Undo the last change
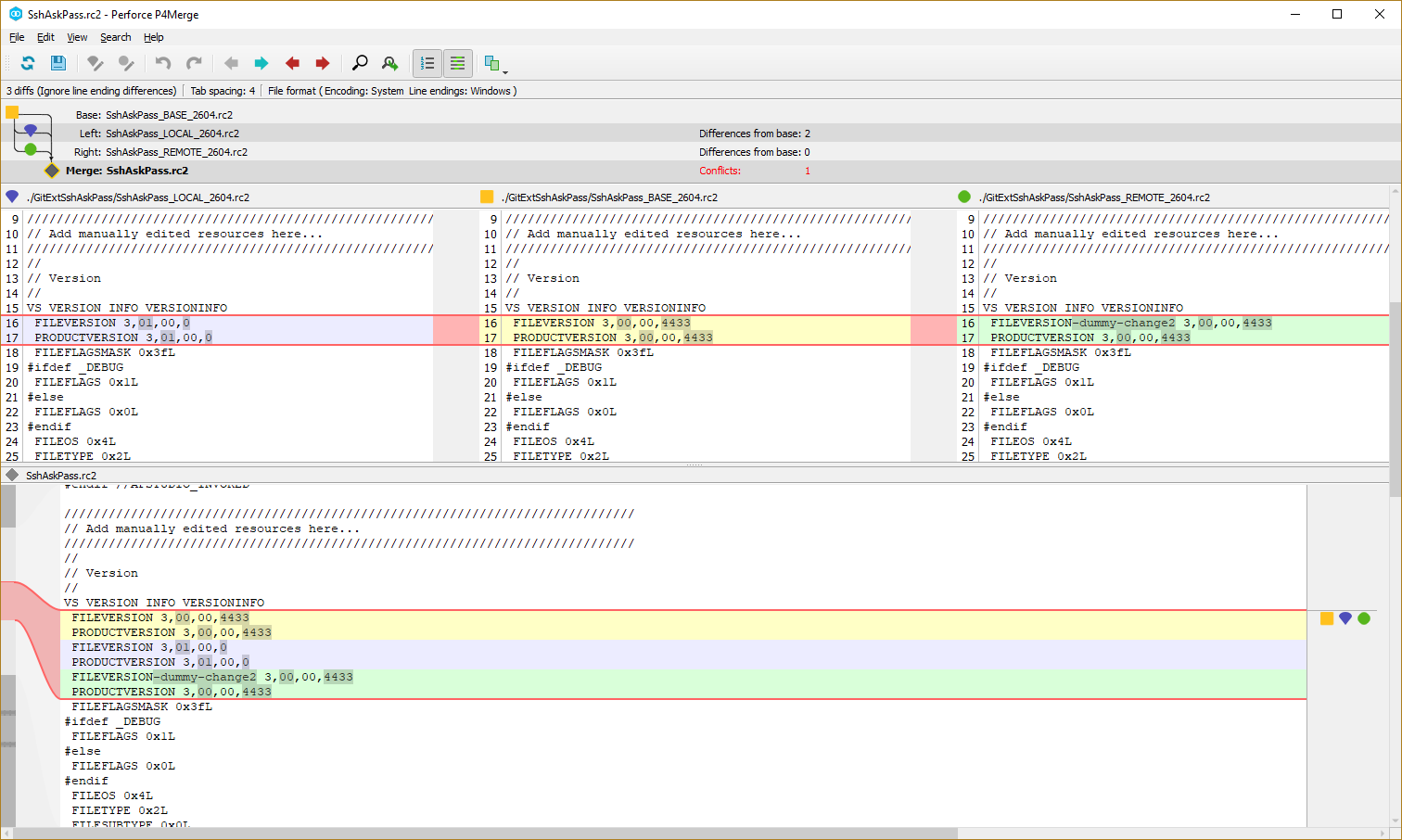Screen dimensions: 1402x840 [x=163, y=63]
